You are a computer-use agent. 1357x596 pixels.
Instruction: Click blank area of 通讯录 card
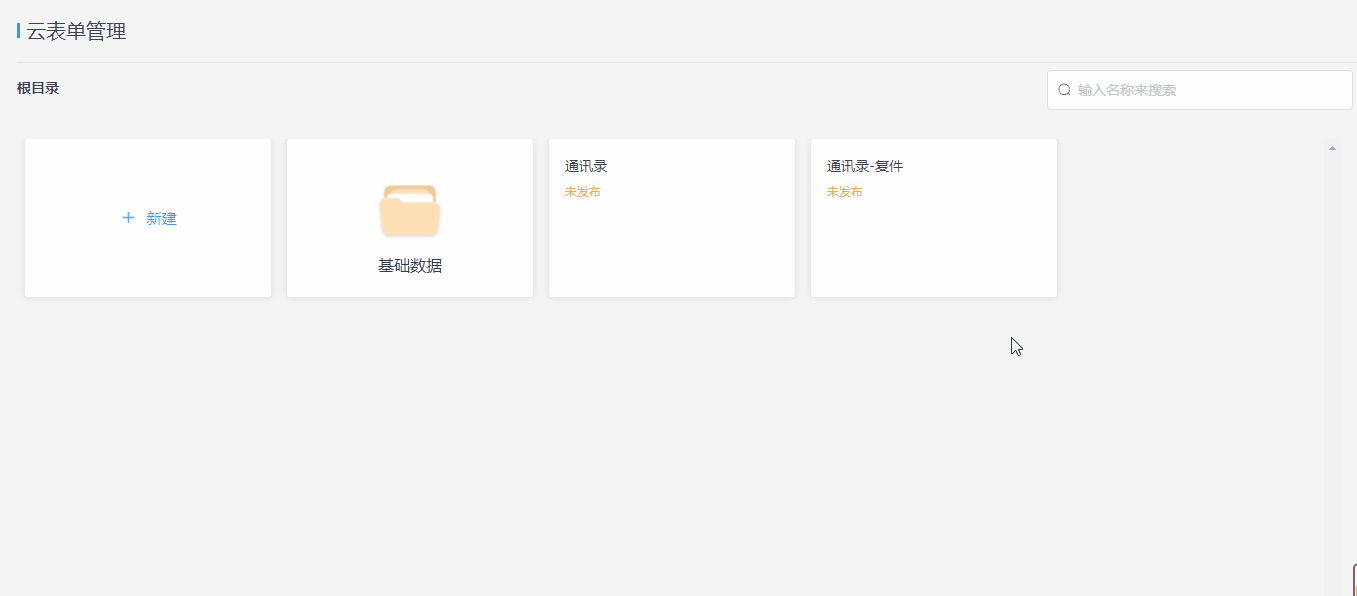671,250
